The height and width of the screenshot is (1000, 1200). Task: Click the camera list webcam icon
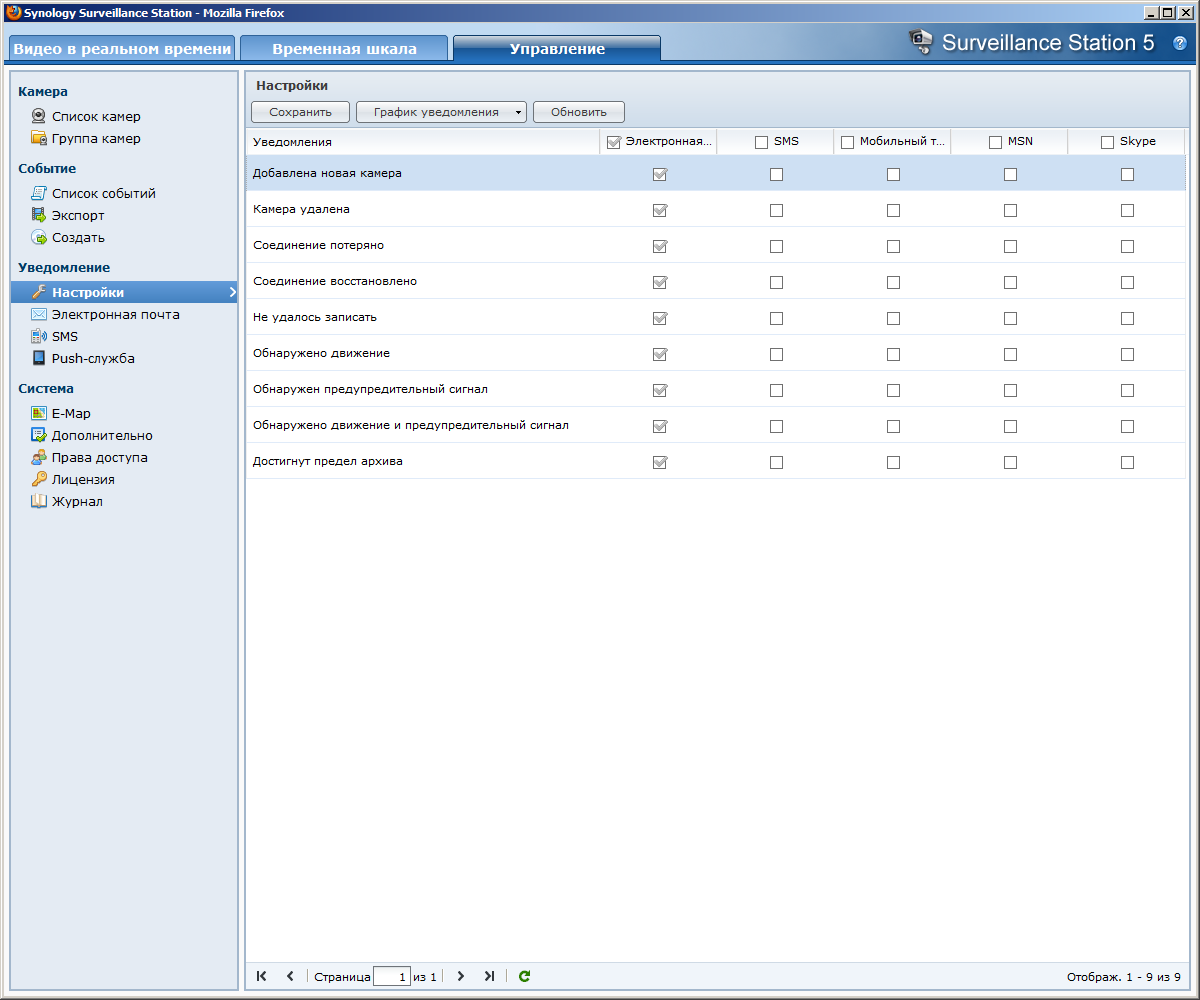tap(39, 116)
